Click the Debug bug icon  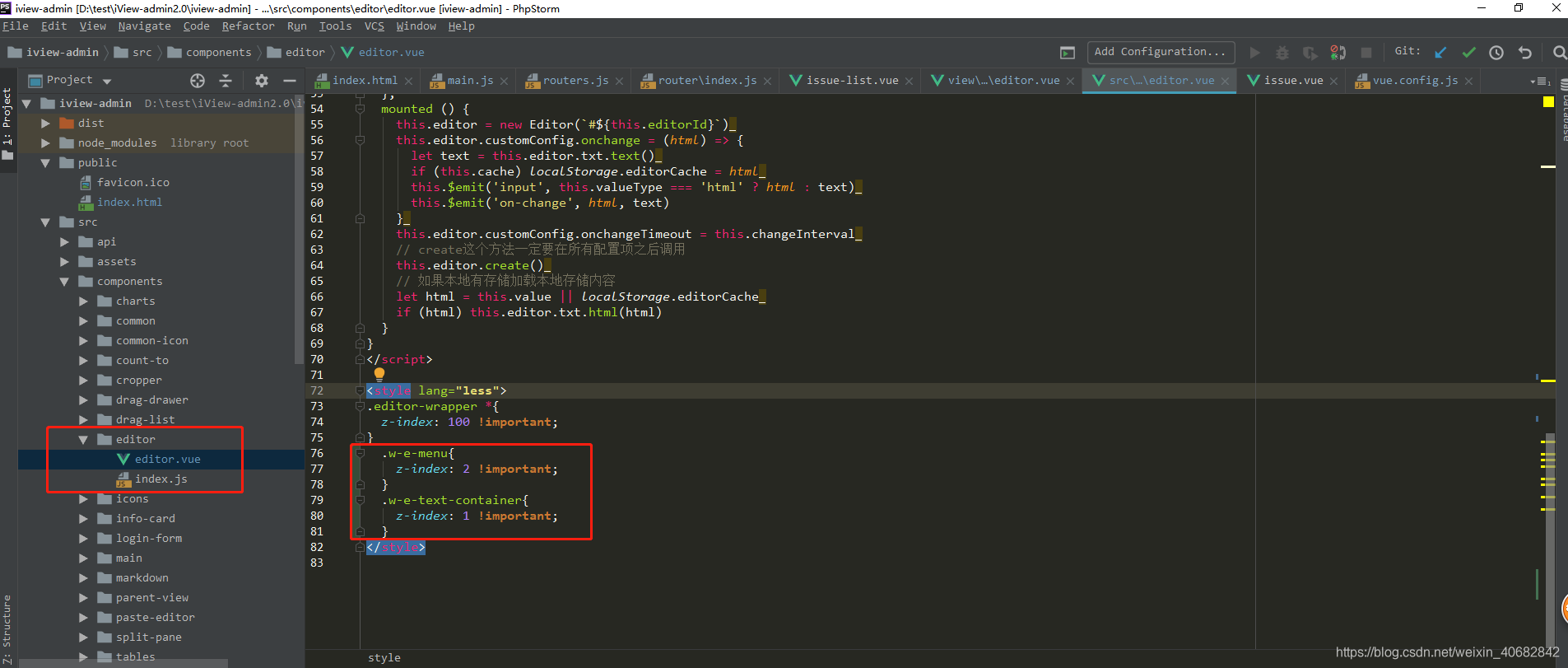(x=1282, y=53)
